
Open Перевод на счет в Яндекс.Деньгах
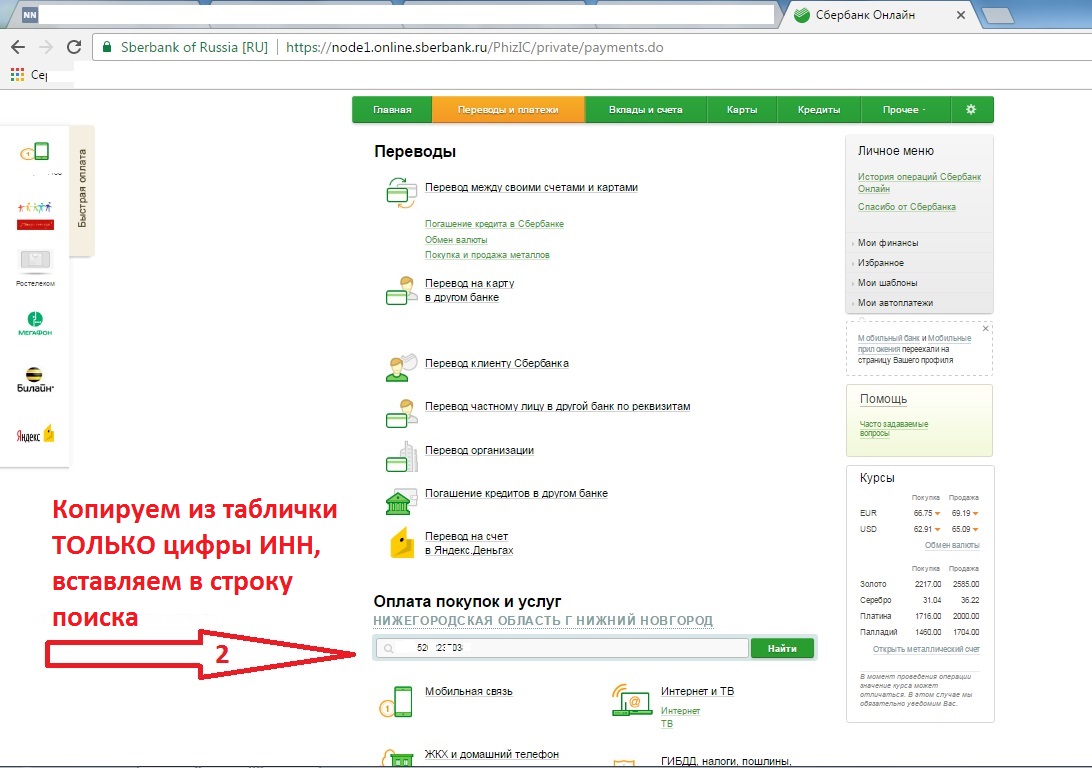(469, 543)
